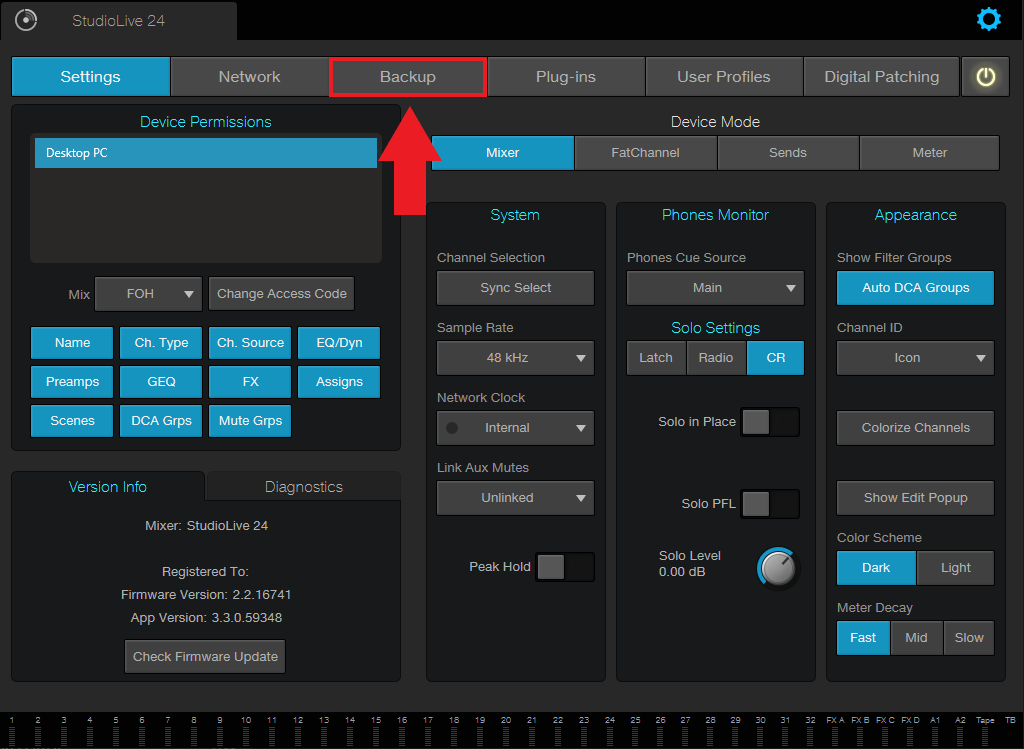The image size is (1024, 749).
Task: Open the Plug-ins tab
Action: (566, 77)
